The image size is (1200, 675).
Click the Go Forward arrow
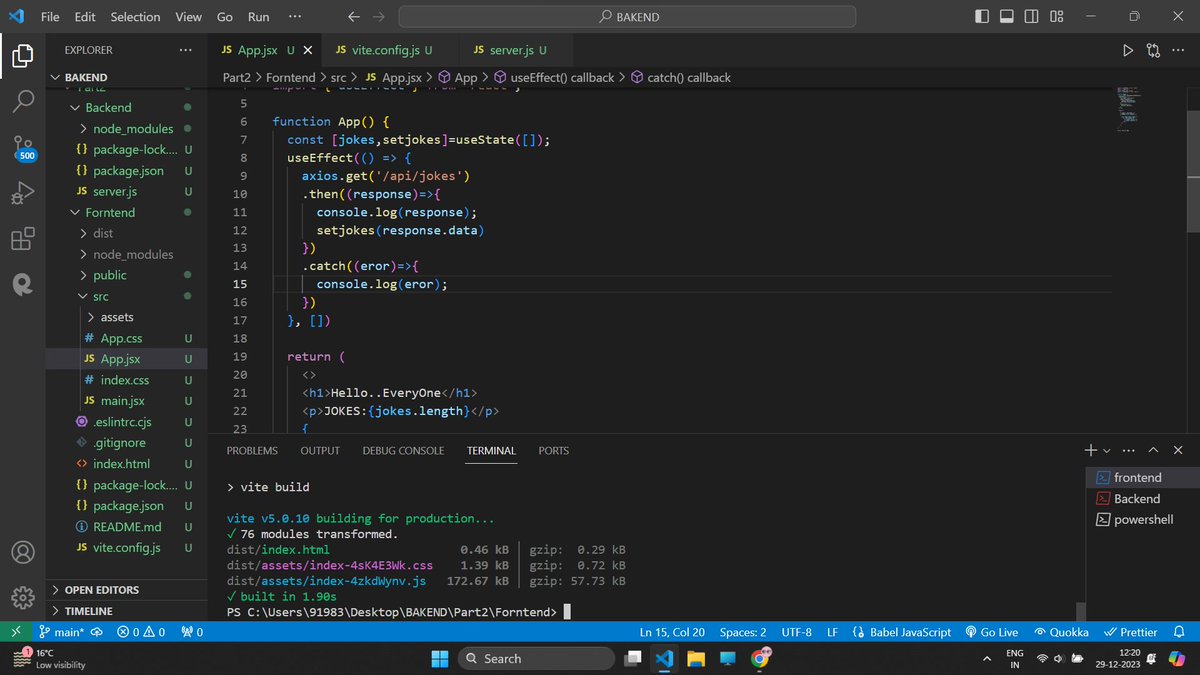pyautogui.click(x=378, y=17)
